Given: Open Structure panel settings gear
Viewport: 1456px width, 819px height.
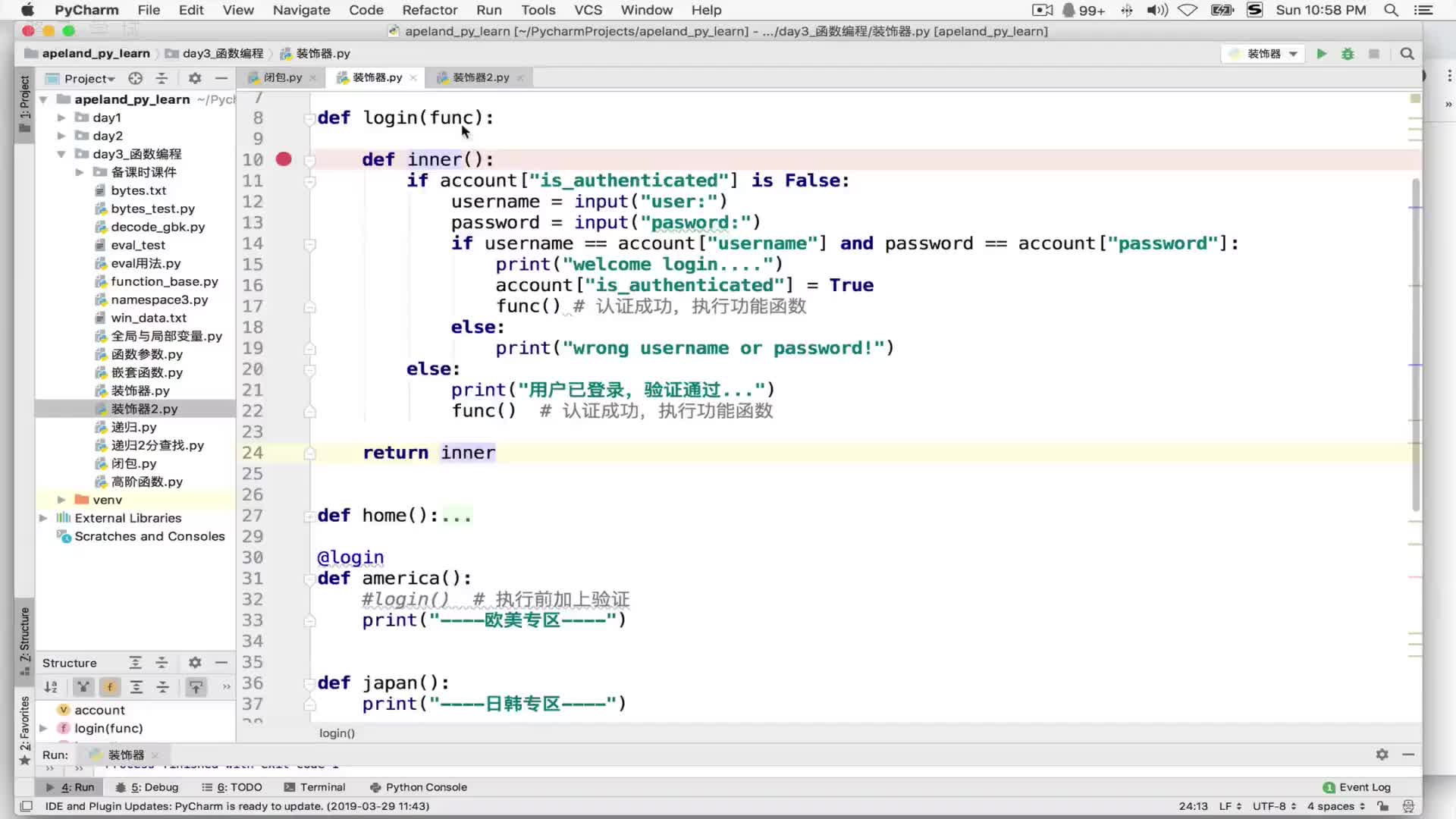Looking at the screenshot, I should (195, 663).
